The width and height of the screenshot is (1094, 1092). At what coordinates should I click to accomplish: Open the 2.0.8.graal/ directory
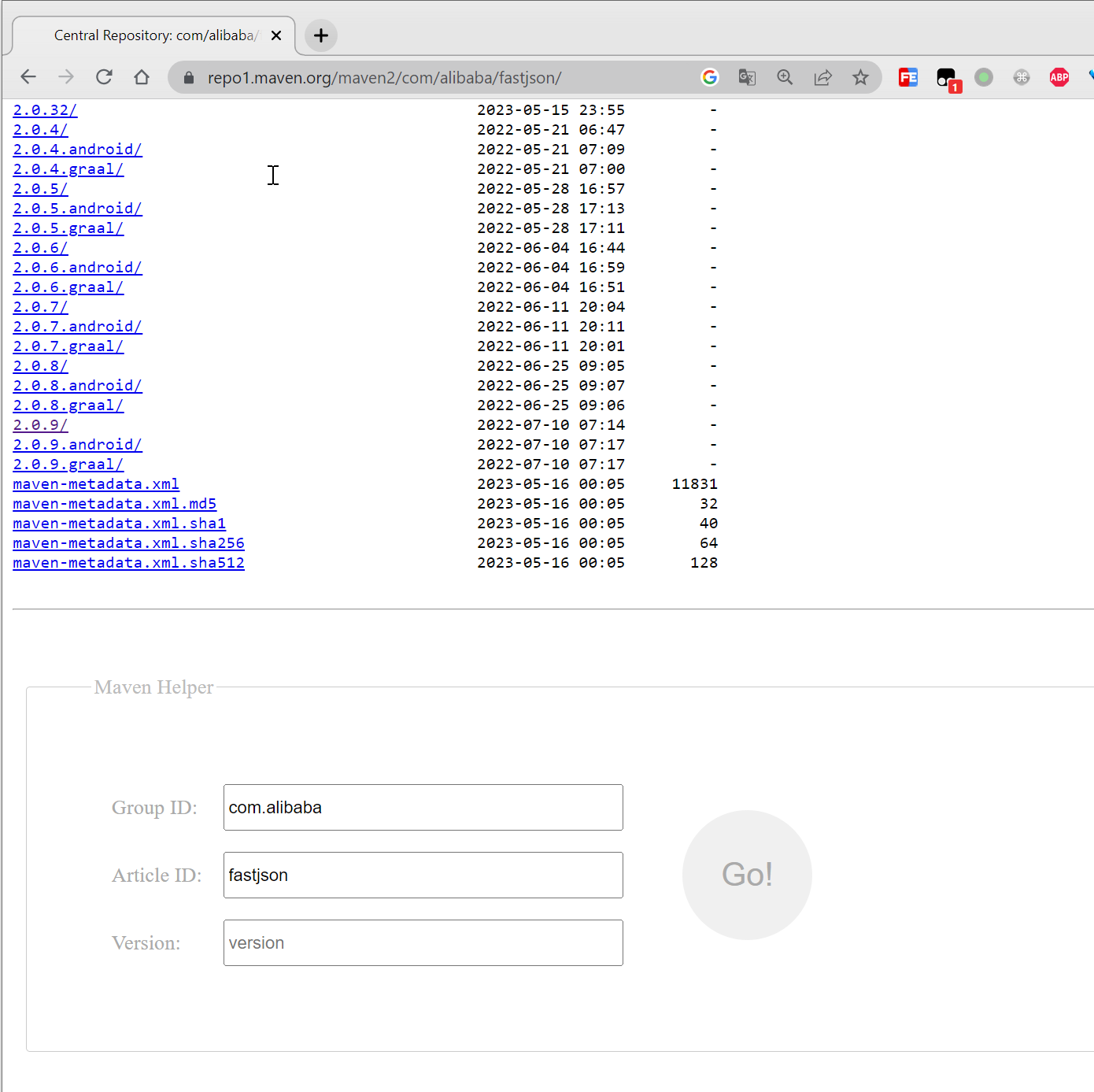(x=68, y=405)
